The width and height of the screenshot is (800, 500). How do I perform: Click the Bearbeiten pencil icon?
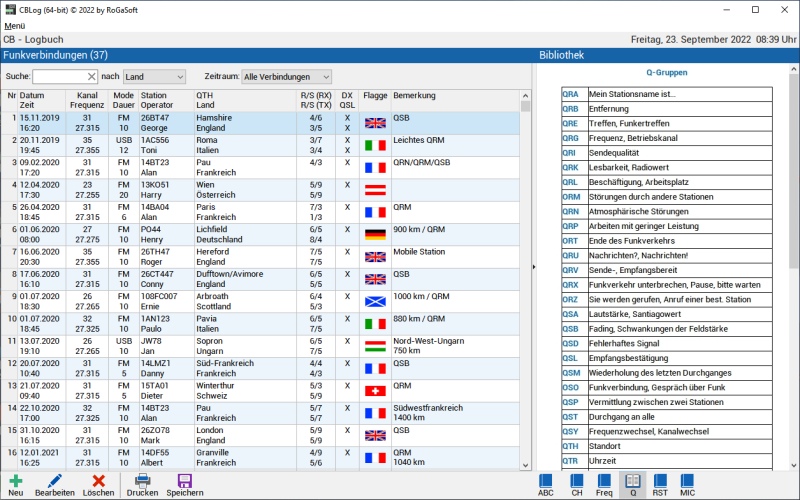tap(55, 482)
